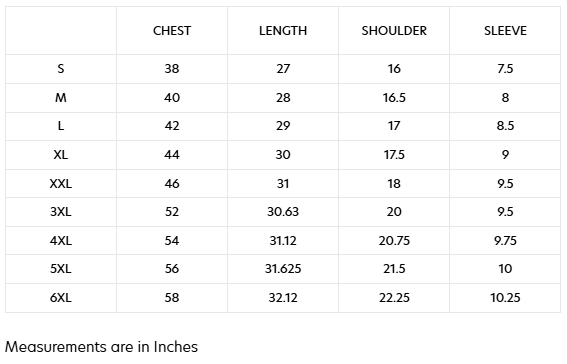567x364 pixels.
Task: Click the 16.5 shoulder value
Action: (x=394, y=98)
